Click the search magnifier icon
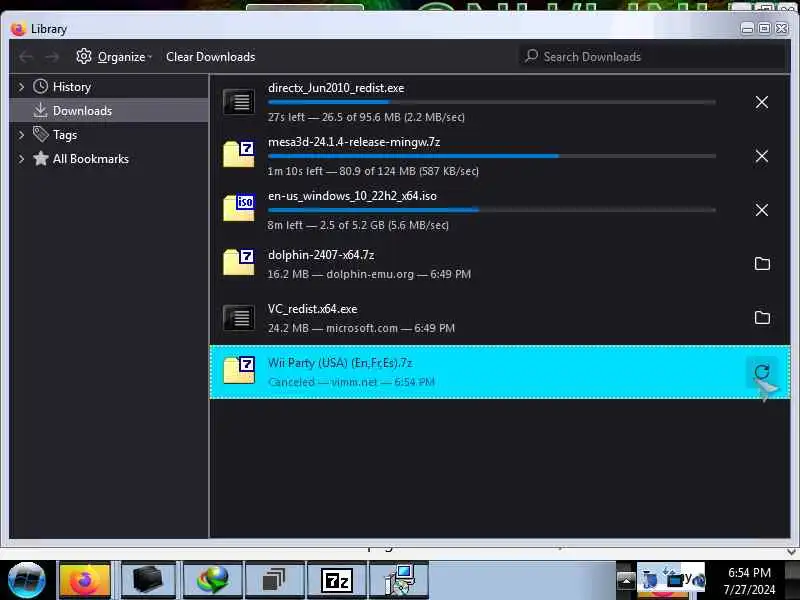Viewport: 800px width, 600px height. click(x=531, y=56)
